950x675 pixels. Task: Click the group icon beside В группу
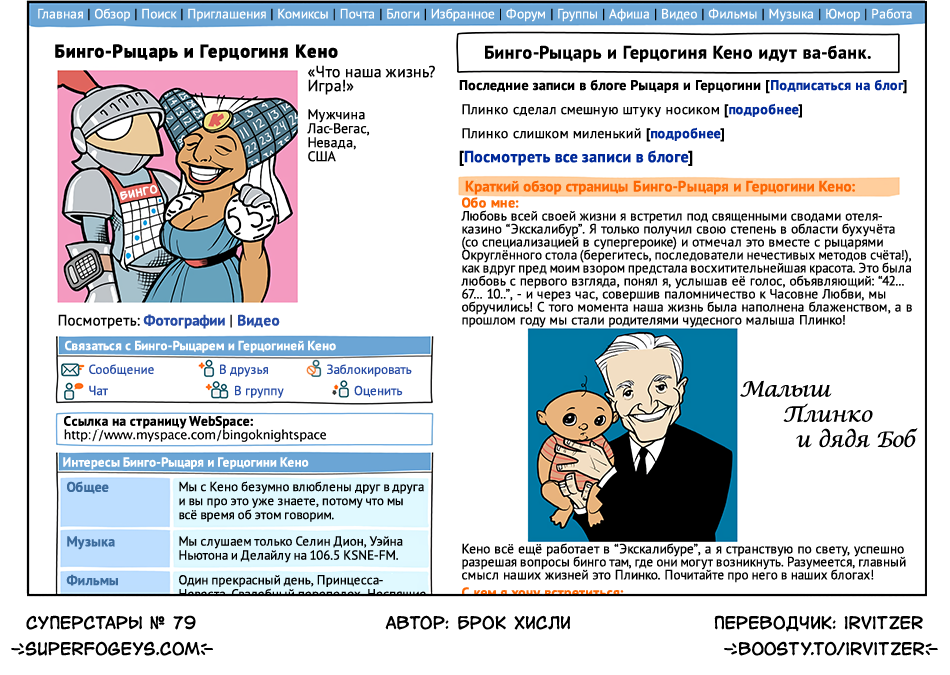[x=216, y=390]
